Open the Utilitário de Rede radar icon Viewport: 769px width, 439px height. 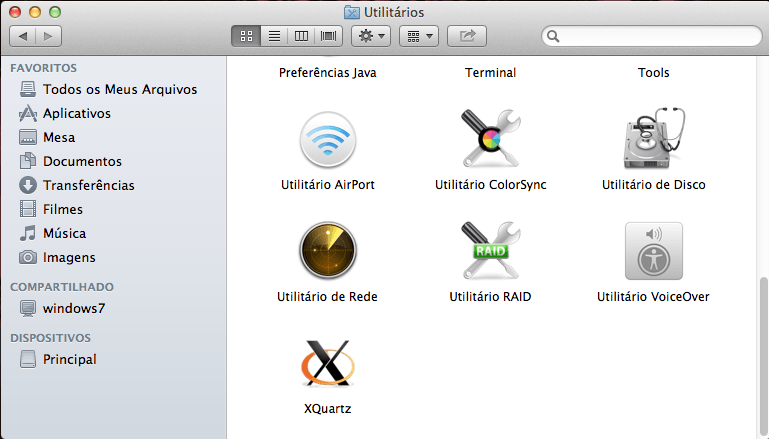click(327, 251)
